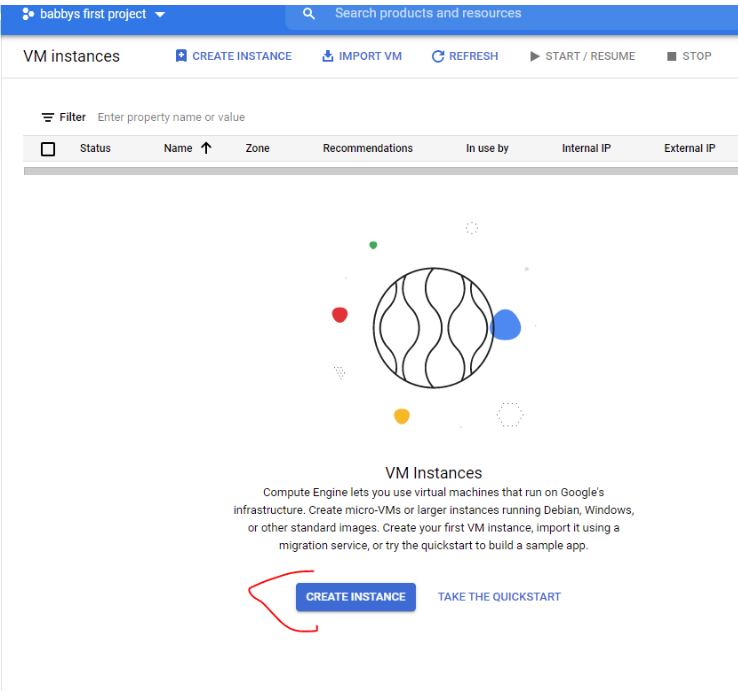The height and width of the screenshot is (691, 738).
Task: Click the Filter list icon
Action: point(48,117)
